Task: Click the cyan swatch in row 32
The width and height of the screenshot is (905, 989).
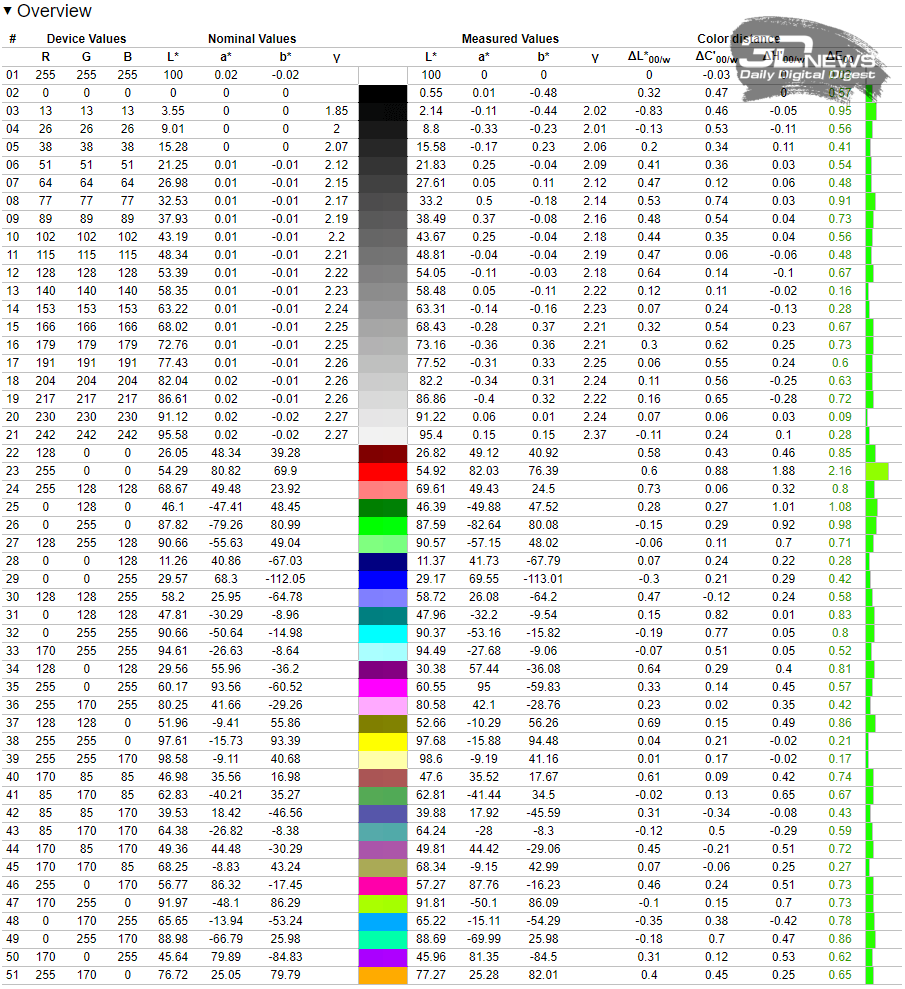Action: [x=383, y=633]
